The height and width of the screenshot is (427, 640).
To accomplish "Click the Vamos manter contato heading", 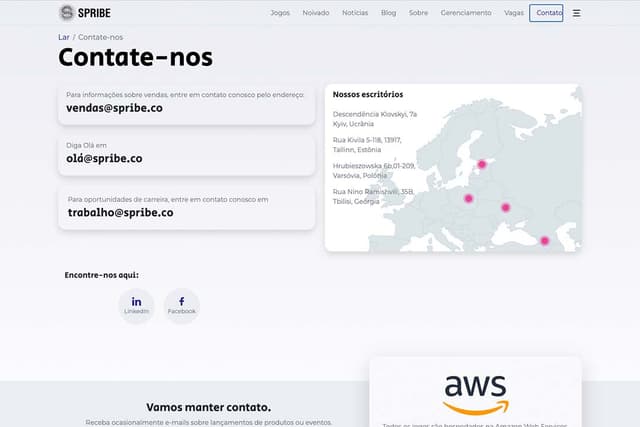I will 209,407.
